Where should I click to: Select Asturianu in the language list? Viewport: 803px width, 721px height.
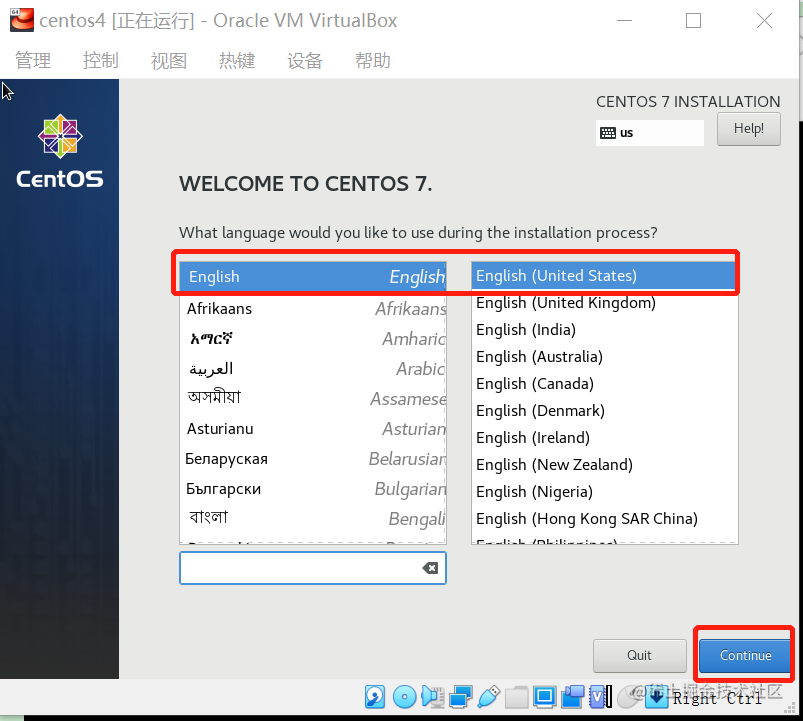tap(313, 429)
